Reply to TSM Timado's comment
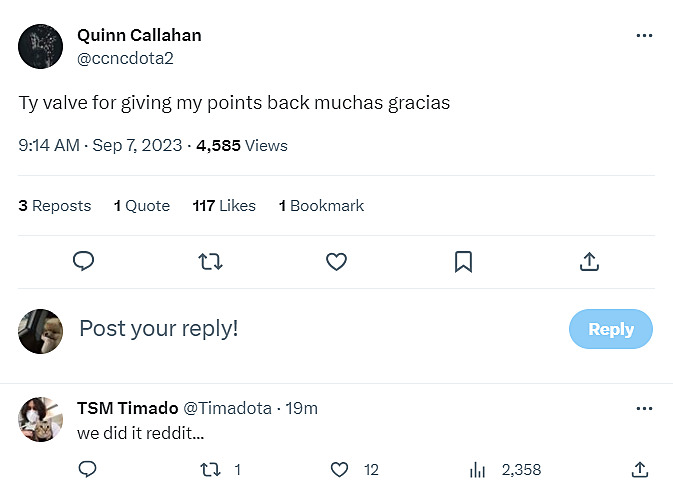 point(87,469)
